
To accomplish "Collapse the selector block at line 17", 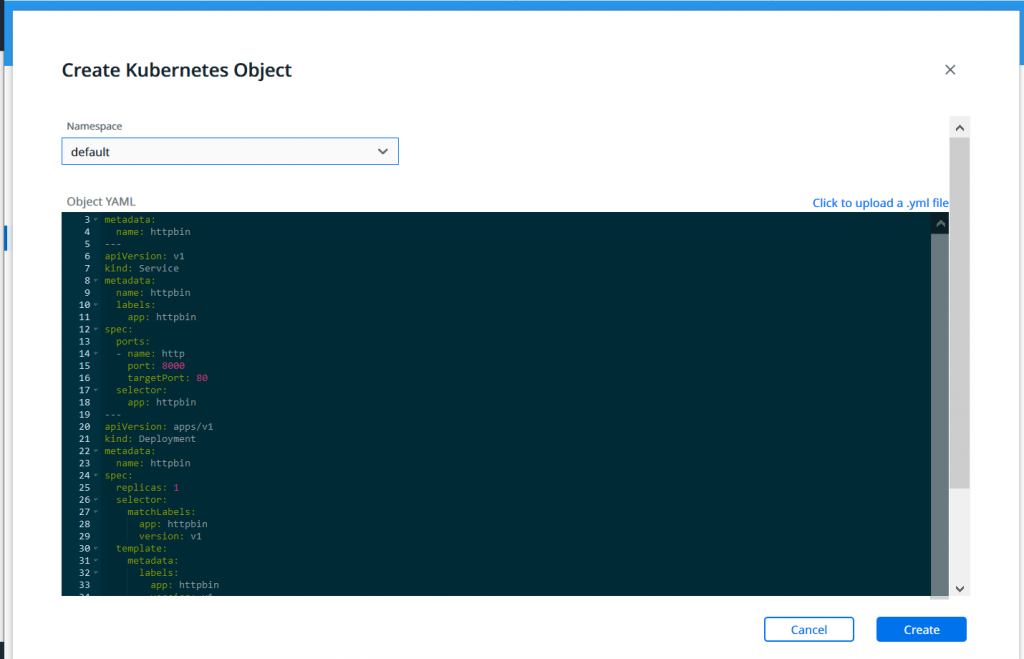I will (x=96, y=391).
